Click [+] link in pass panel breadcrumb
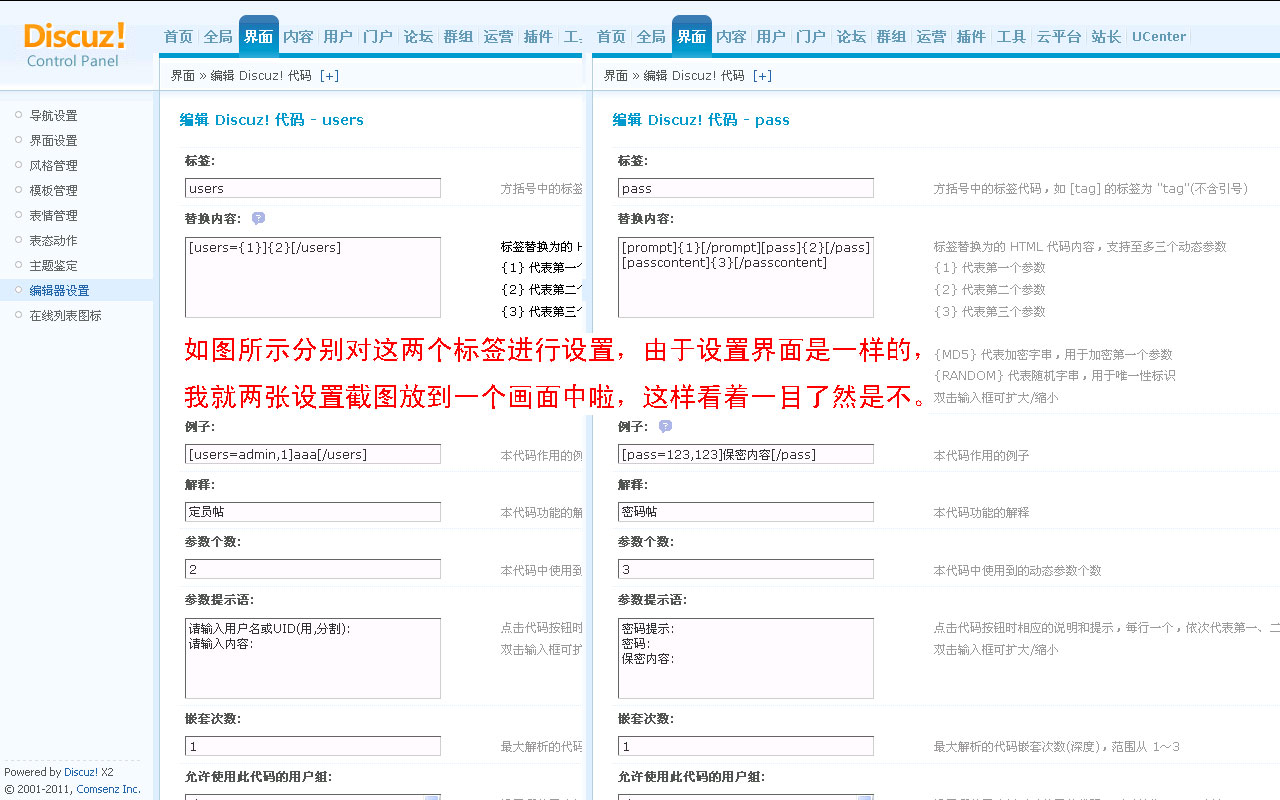This screenshot has width=1280, height=800. click(762, 76)
